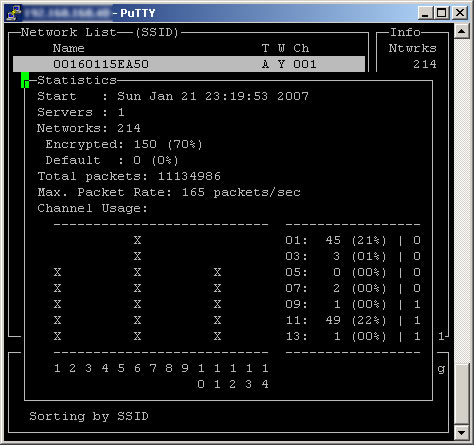Screen dimensions: 474x445
Task: Click the 'Sorting by SSID' status text
Action: click(89, 416)
